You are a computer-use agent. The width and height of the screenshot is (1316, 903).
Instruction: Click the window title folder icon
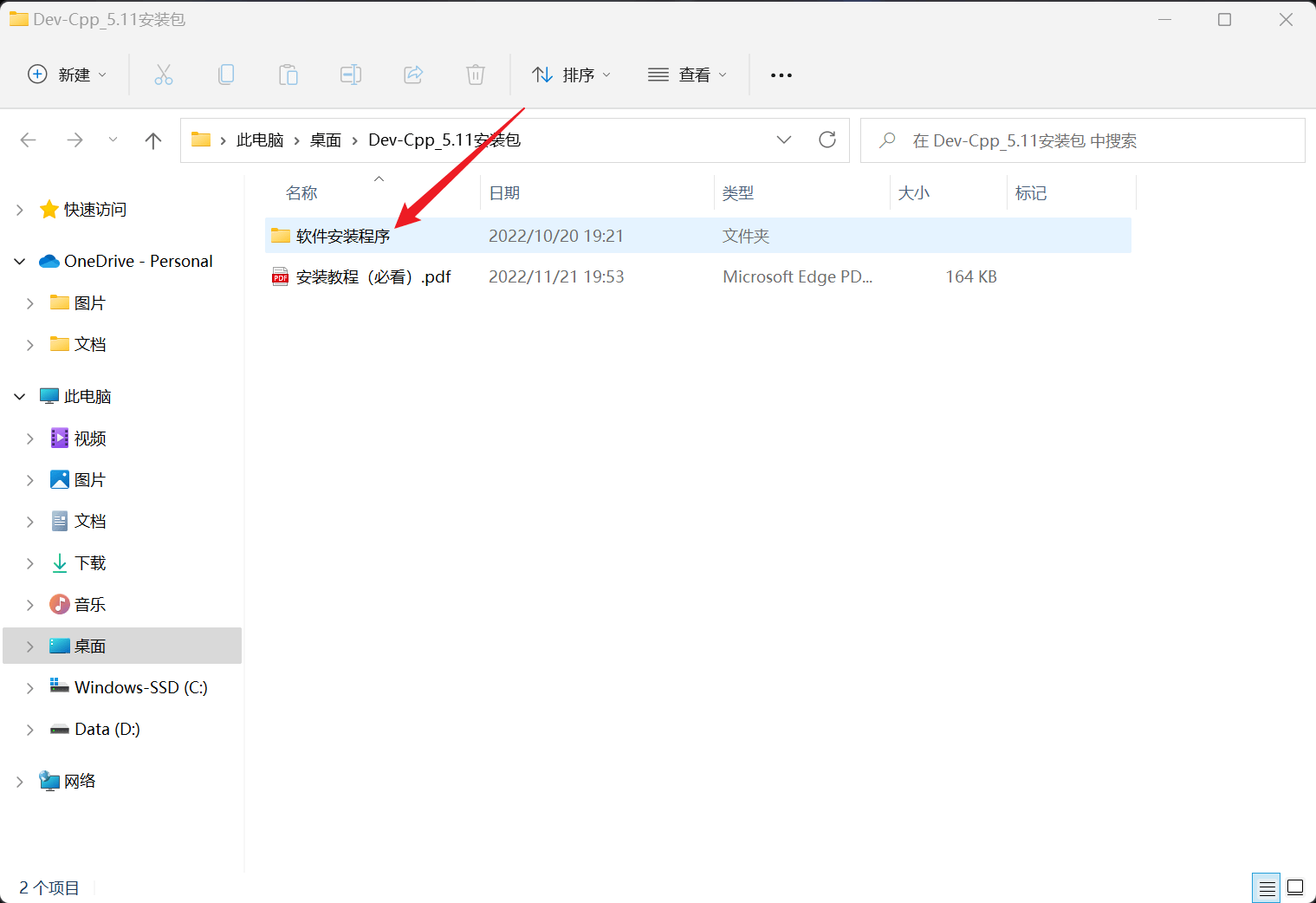tap(19, 18)
